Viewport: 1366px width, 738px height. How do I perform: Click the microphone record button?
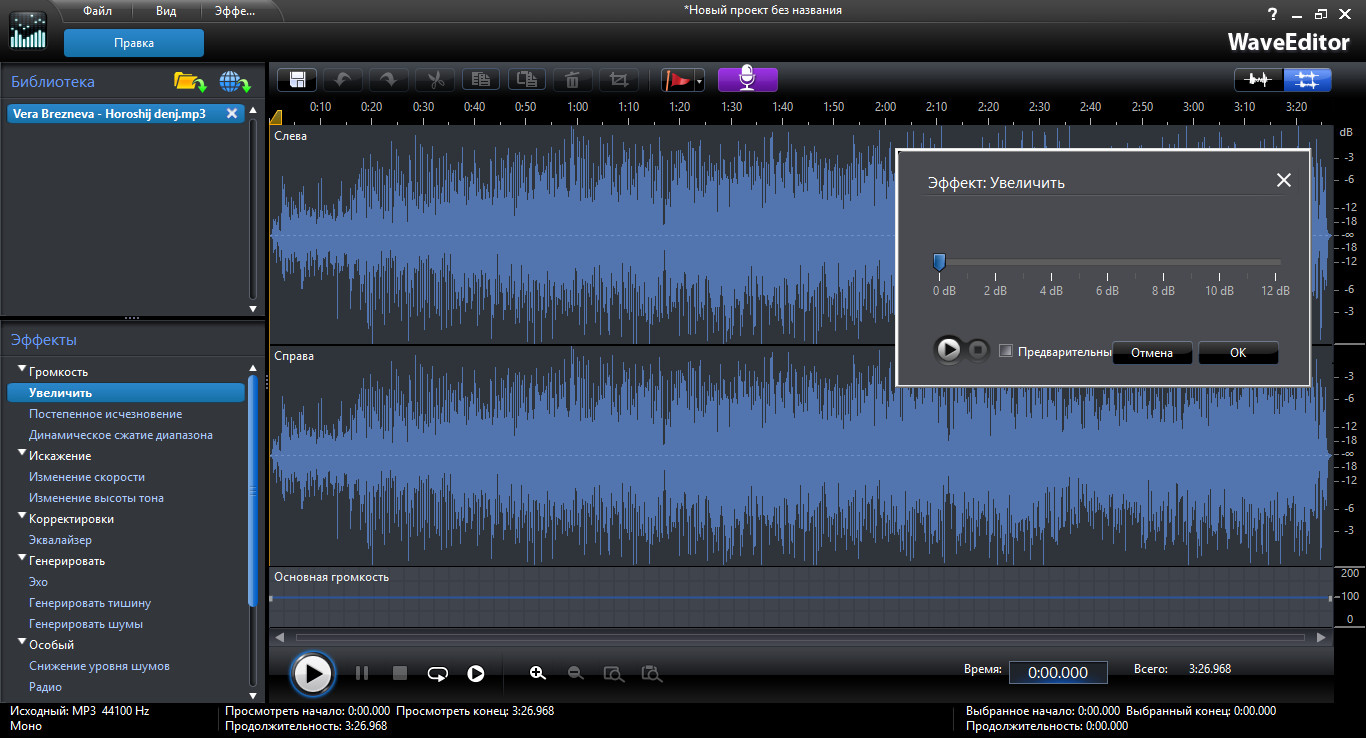747,80
